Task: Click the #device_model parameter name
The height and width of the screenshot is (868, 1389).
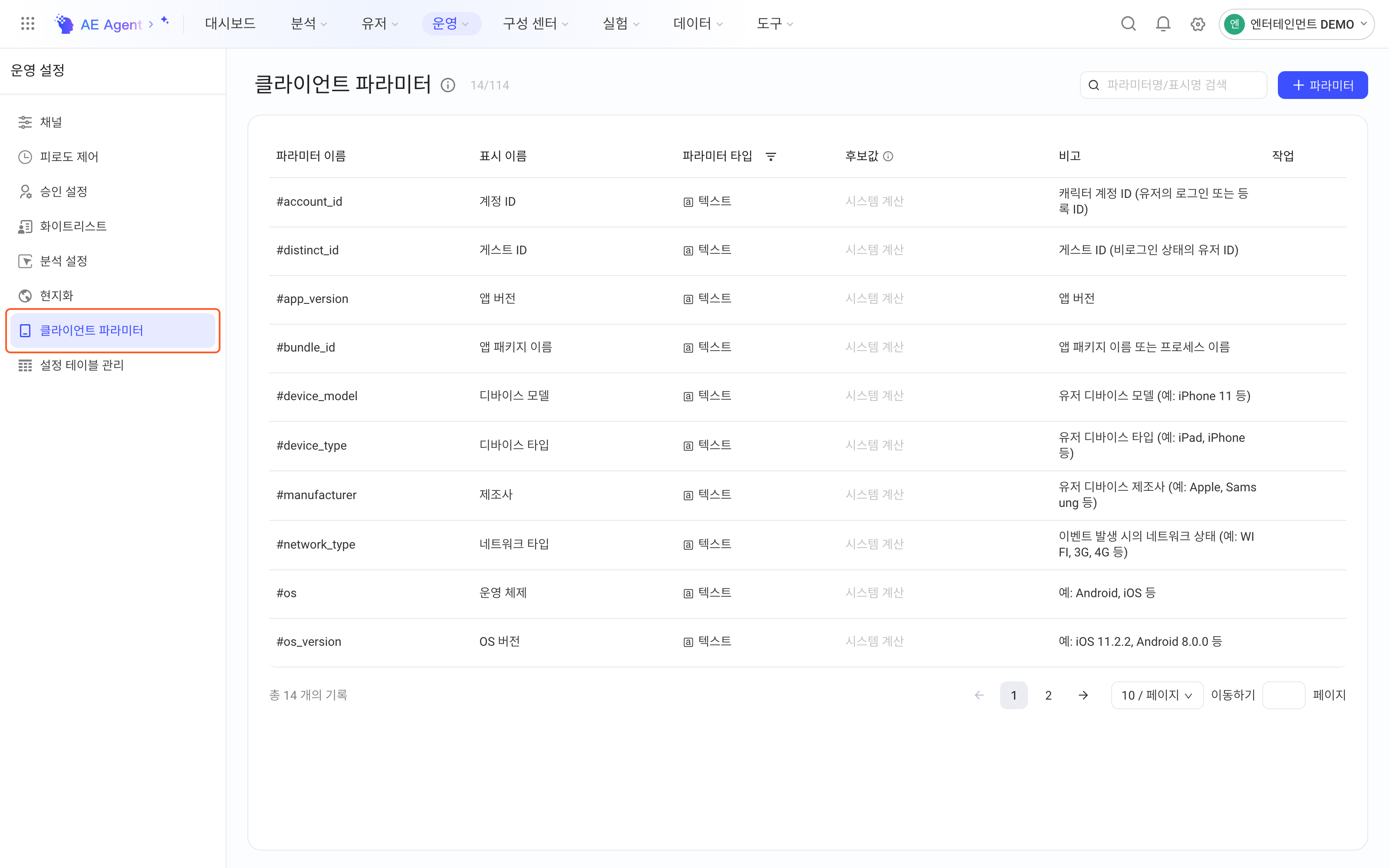Action: click(x=316, y=396)
